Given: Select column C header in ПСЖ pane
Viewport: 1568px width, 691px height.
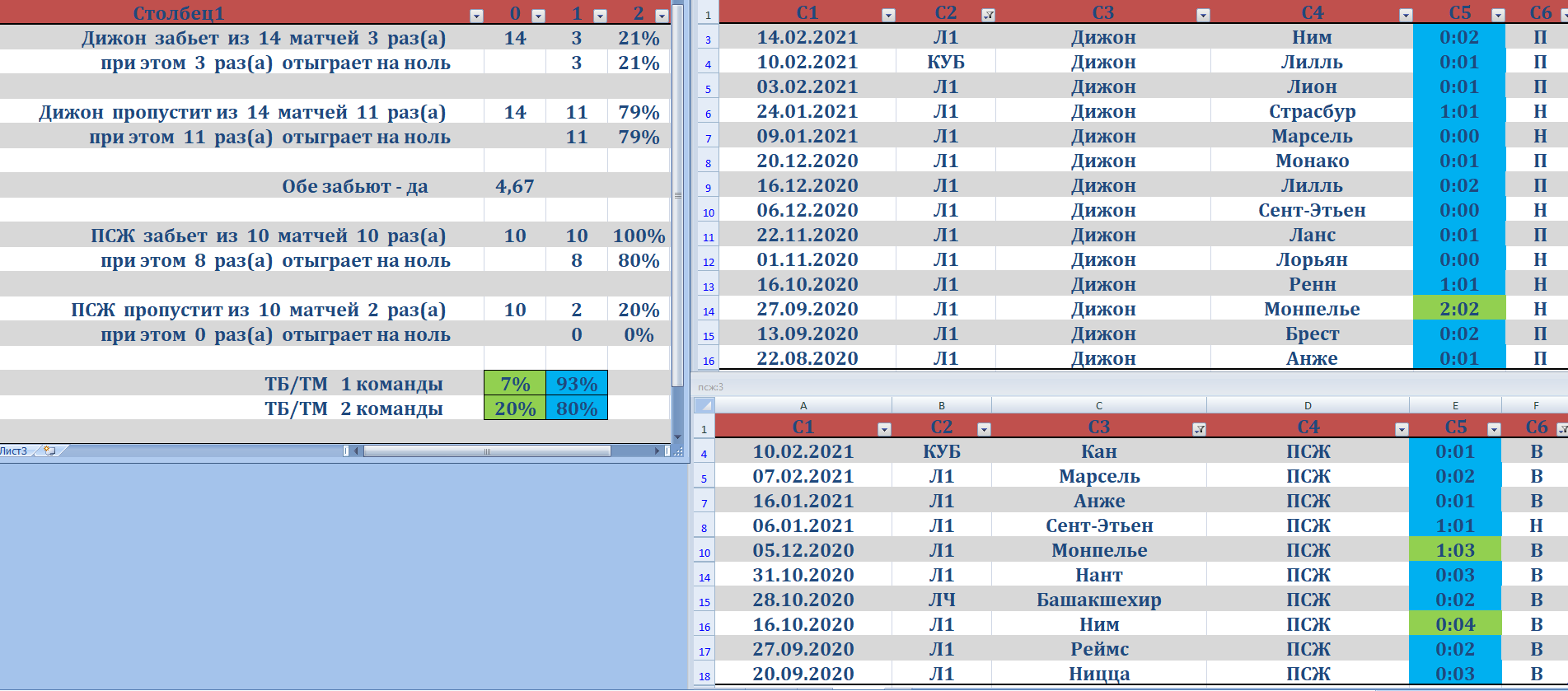Looking at the screenshot, I should click(1099, 405).
